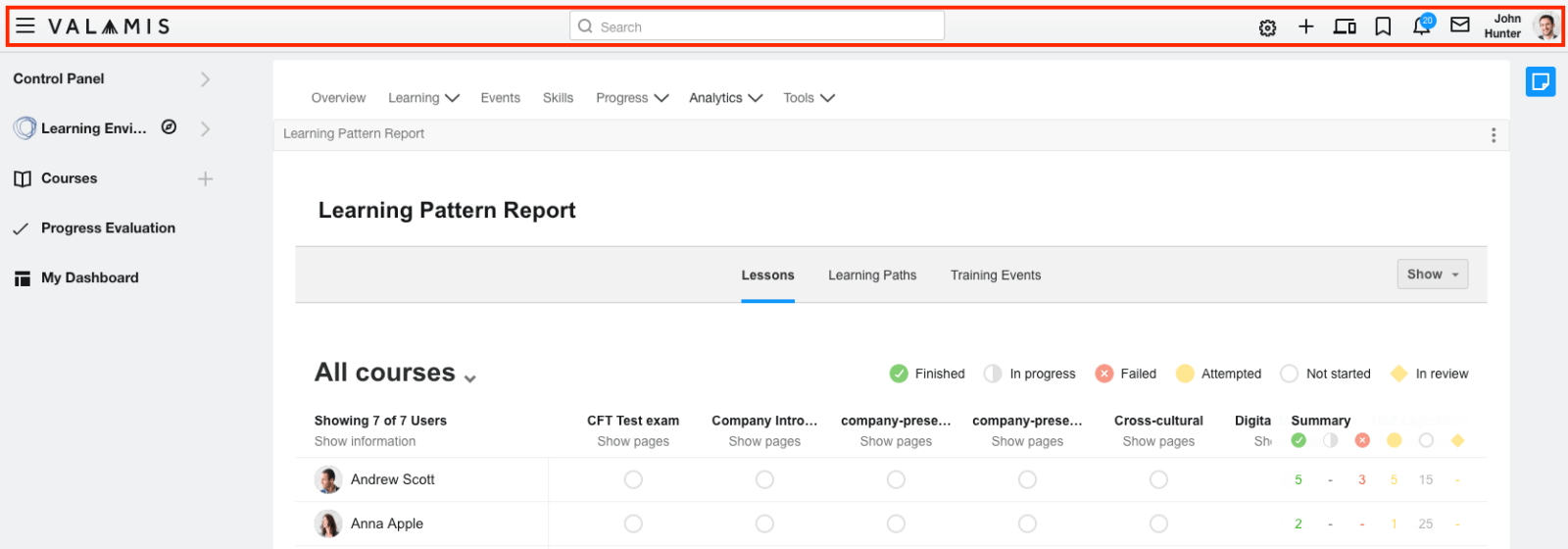
Task: Click Show pages under CFT Test exam
Action: click(x=633, y=441)
